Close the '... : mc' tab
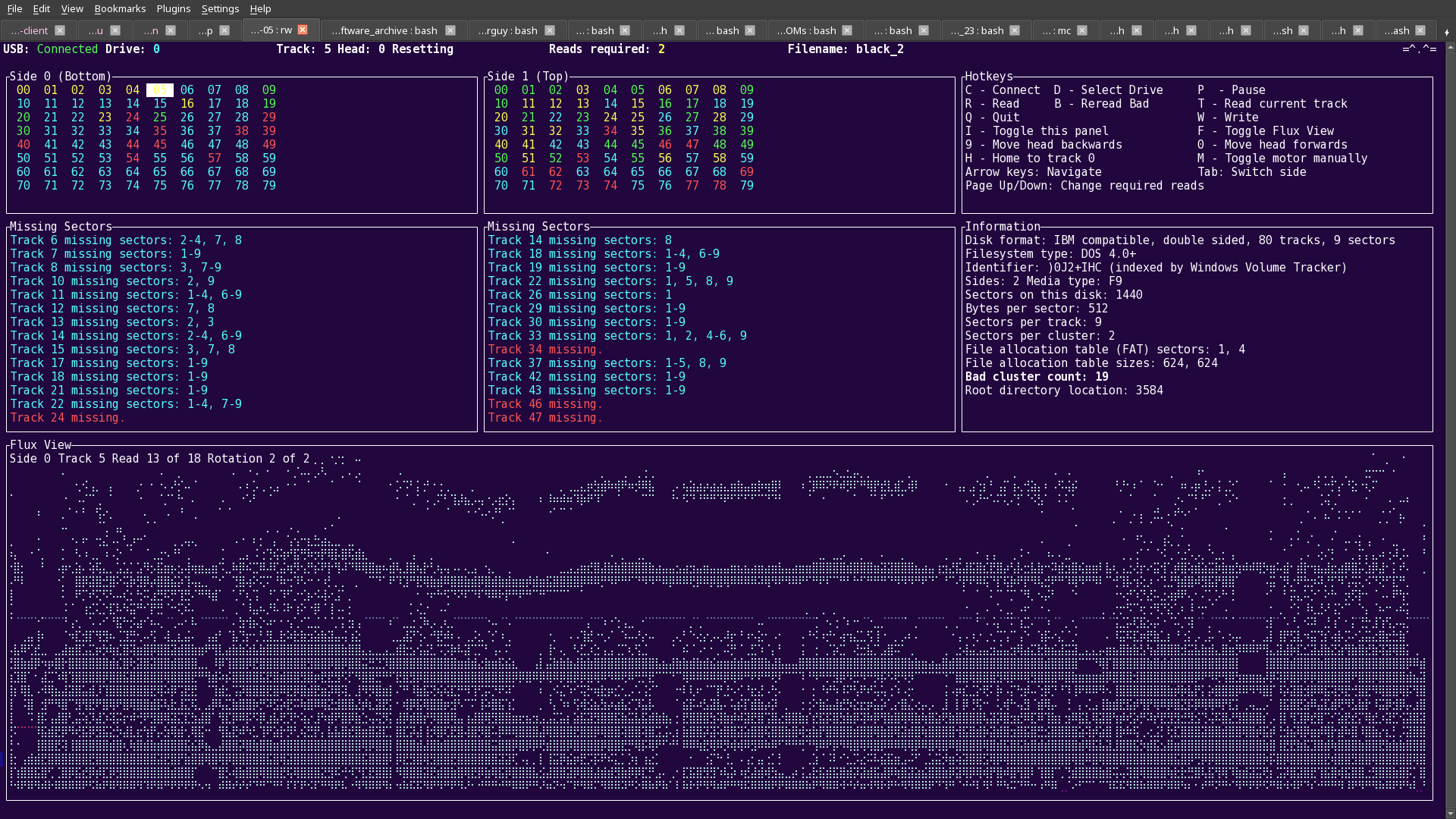 click(x=1082, y=30)
